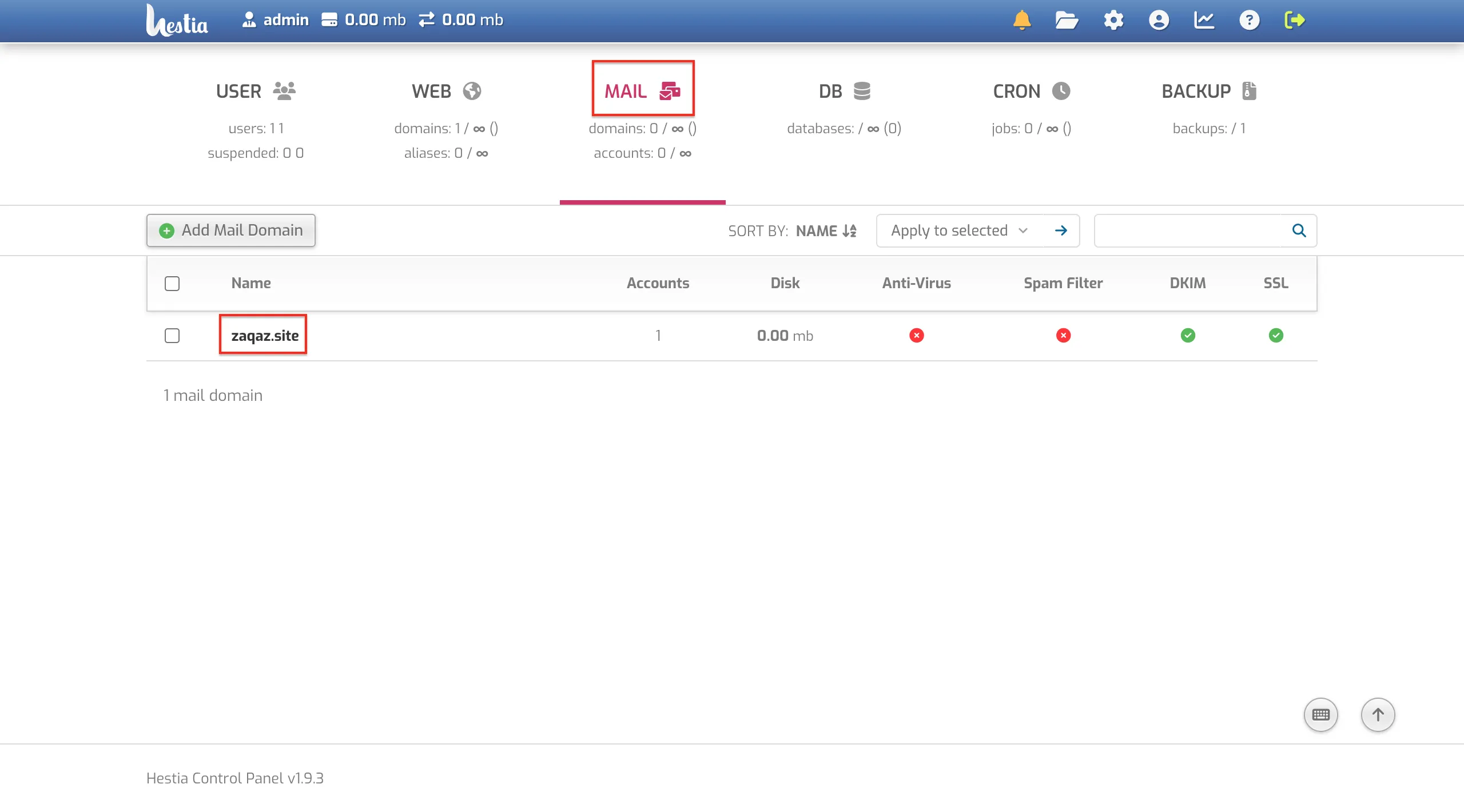Click the logout icon
This screenshot has width=1464, height=812.
(x=1295, y=20)
